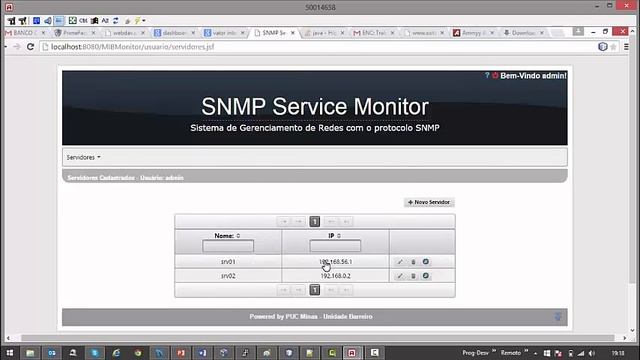Select the 192.168.0.2 IP cell
The width and height of the screenshot is (640, 360).
click(x=335, y=276)
